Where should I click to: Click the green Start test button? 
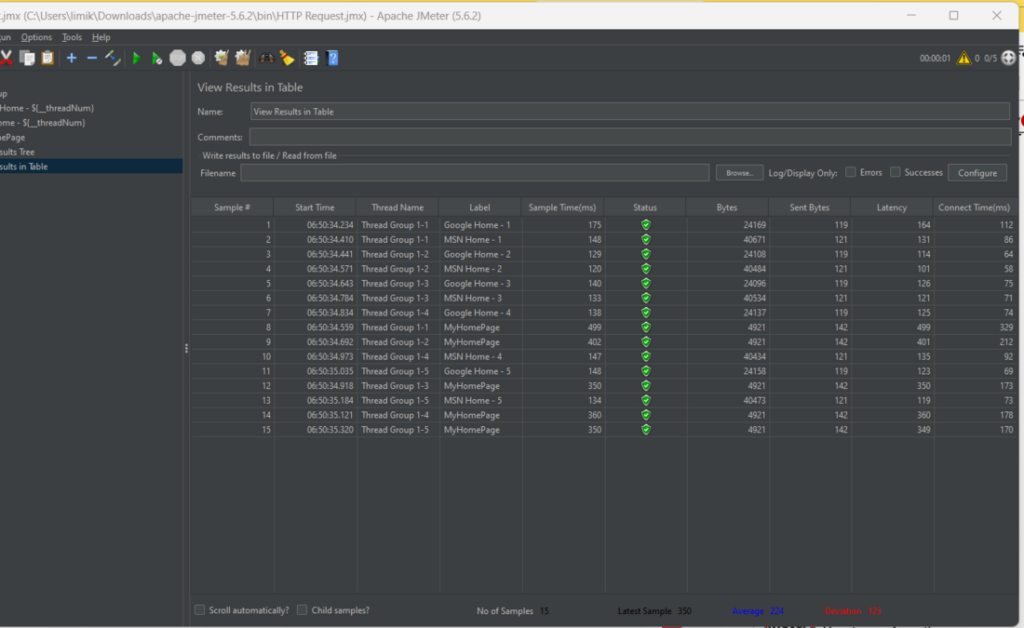pyautogui.click(x=137, y=58)
